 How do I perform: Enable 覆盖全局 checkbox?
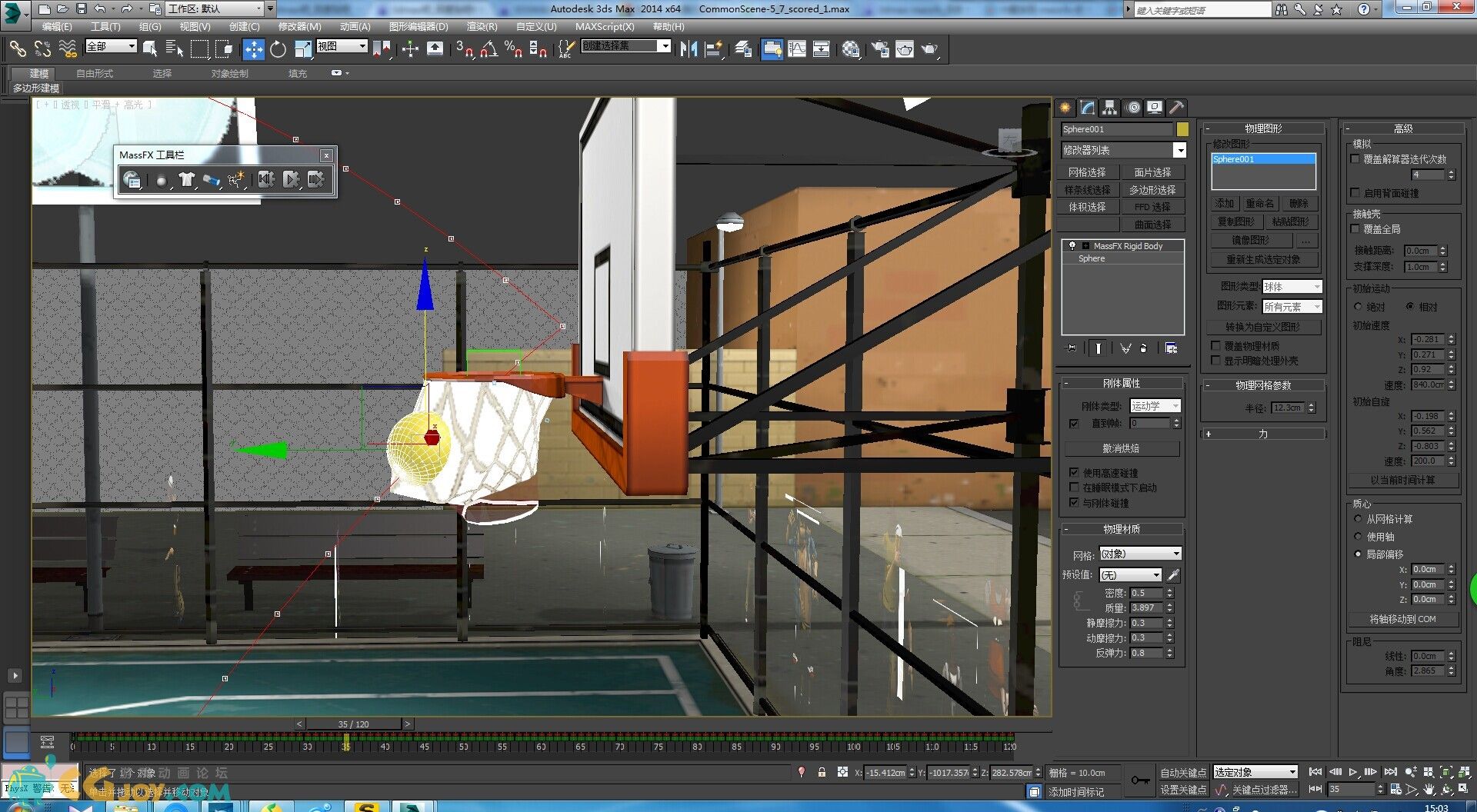[1355, 229]
